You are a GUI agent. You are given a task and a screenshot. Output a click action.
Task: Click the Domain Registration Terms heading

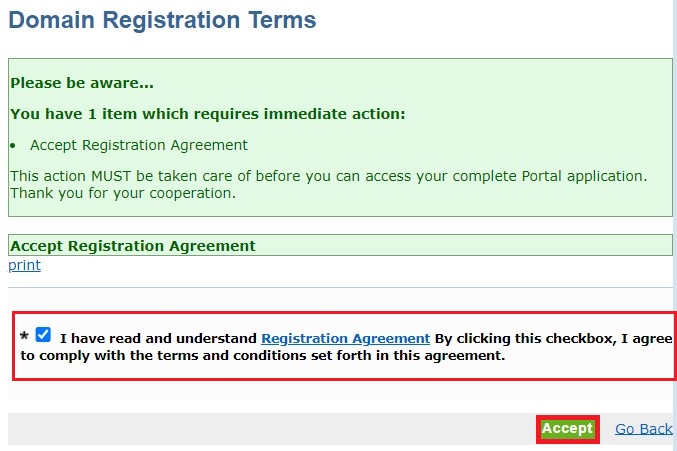click(162, 20)
